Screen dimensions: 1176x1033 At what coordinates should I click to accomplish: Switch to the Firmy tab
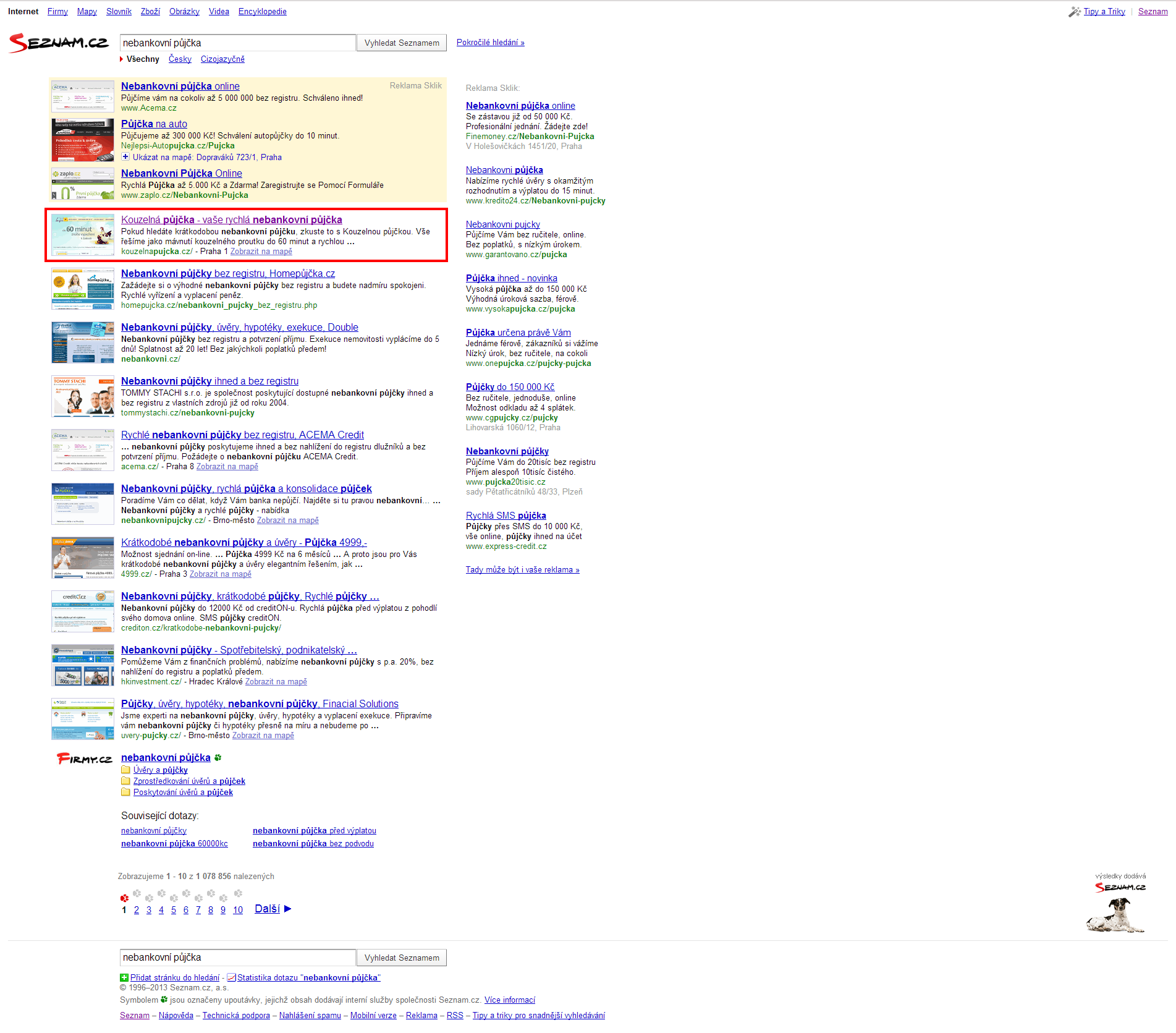tap(57, 12)
